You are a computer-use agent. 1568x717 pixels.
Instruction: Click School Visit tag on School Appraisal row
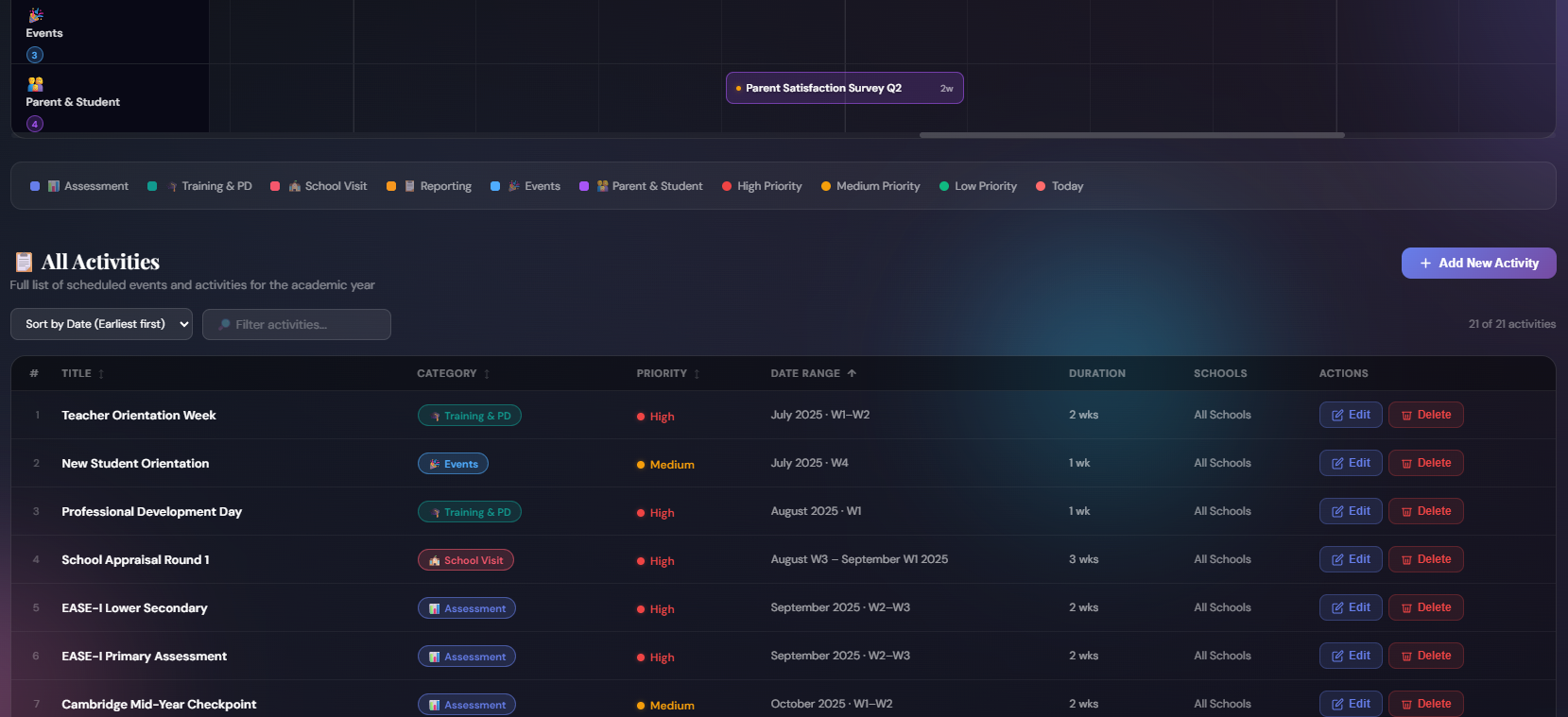tap(466, 560)
